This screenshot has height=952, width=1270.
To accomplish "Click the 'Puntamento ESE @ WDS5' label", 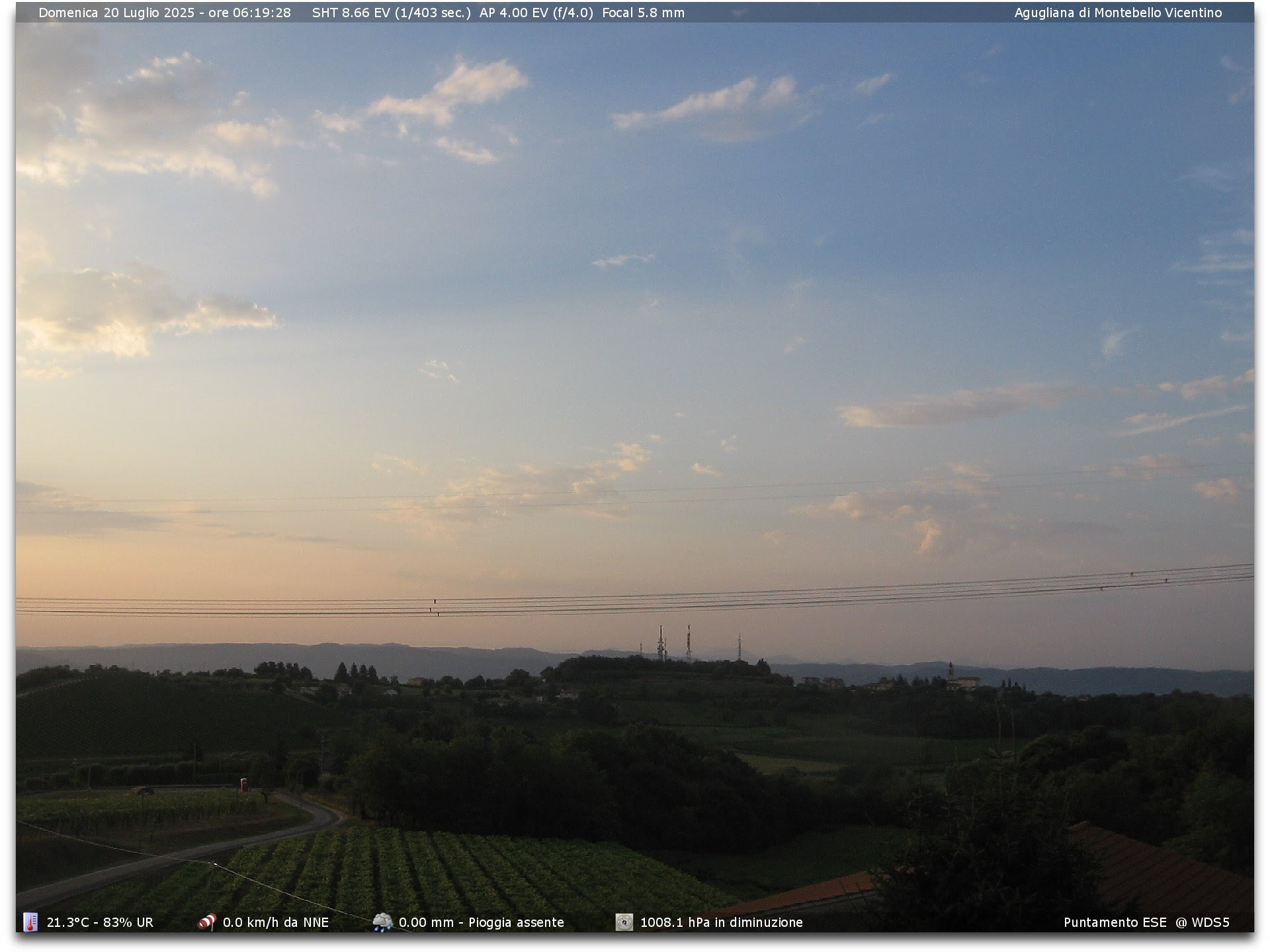I will coord(1146,922).
